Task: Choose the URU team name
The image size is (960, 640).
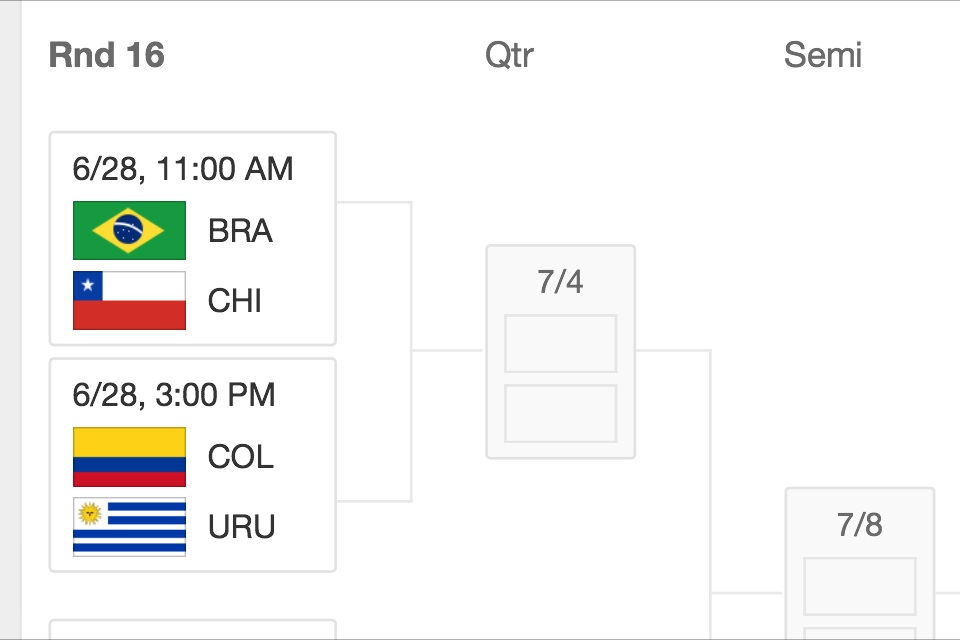Action: (241, 527)
